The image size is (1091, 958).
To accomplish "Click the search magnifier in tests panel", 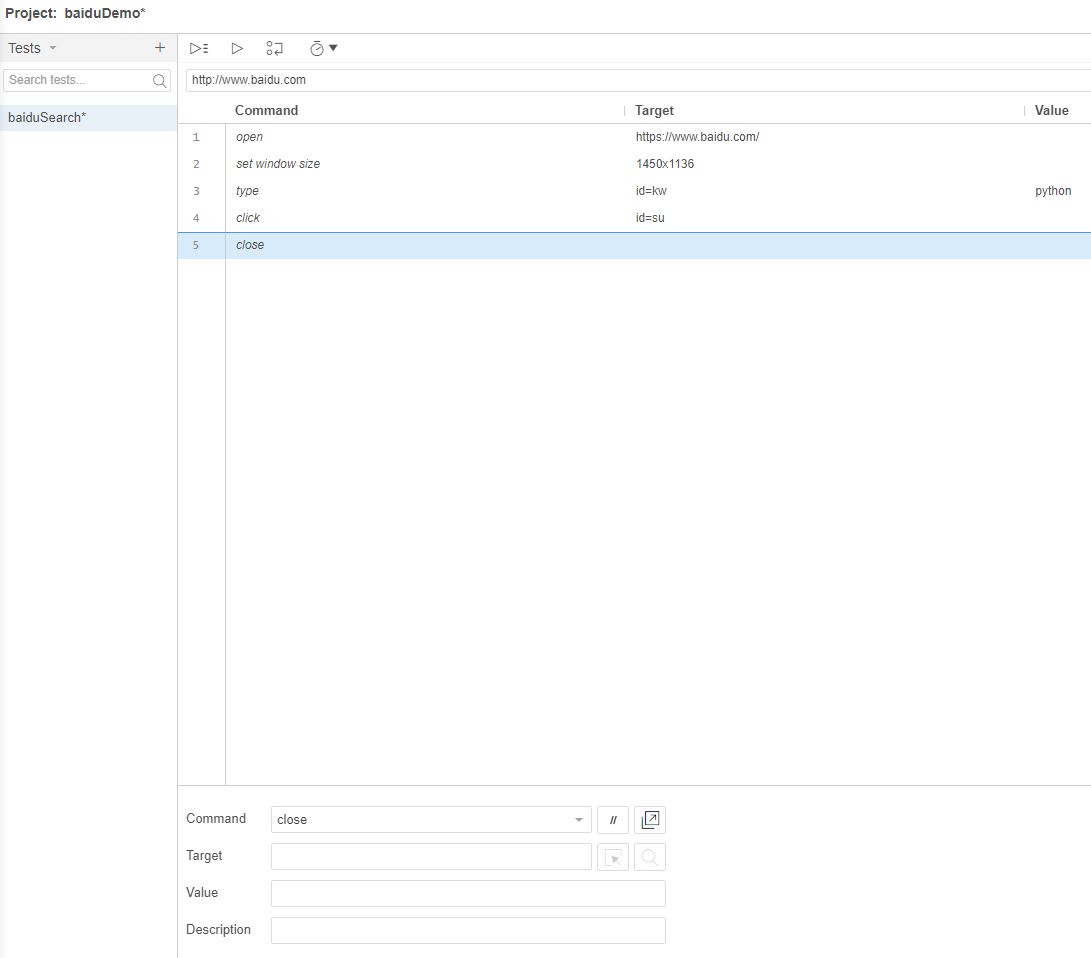I will (160, 81).
